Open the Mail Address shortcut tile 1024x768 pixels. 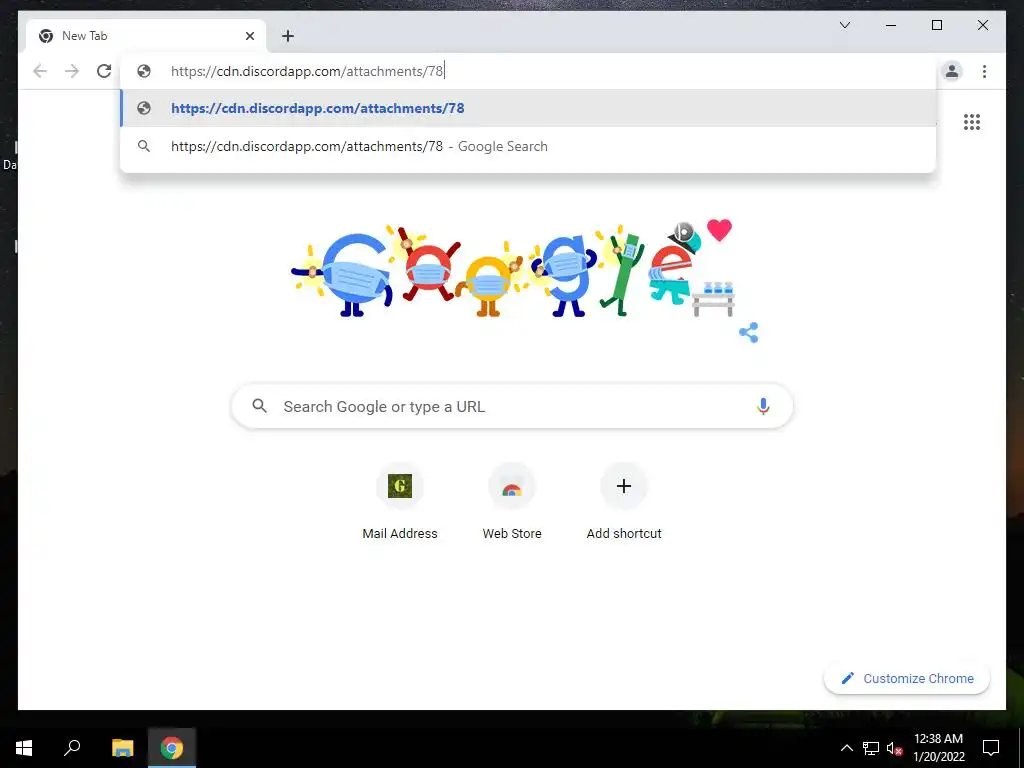pos(400,502)
